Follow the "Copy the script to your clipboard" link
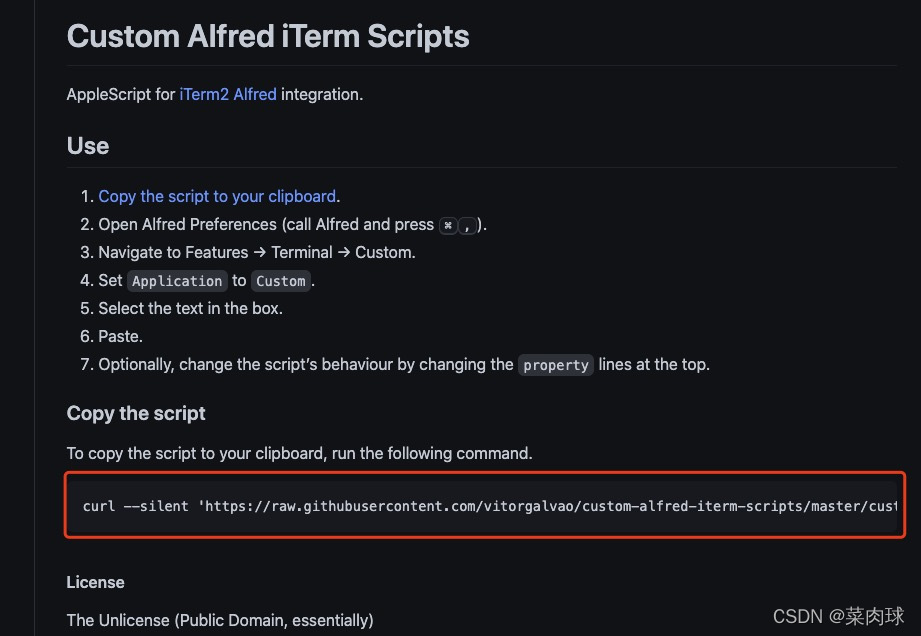Image resolution: width=921 pixels, height=636 pixels. pyautogui.click(x=217, y=196)
